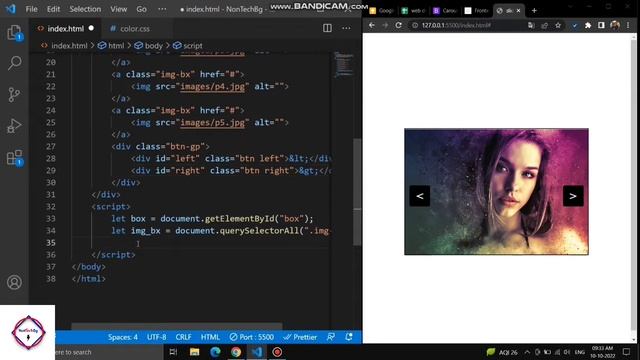The width and height of the screenshot is (640, 360).
Task: Change end of line via CRLF
Action: point(183,337)
